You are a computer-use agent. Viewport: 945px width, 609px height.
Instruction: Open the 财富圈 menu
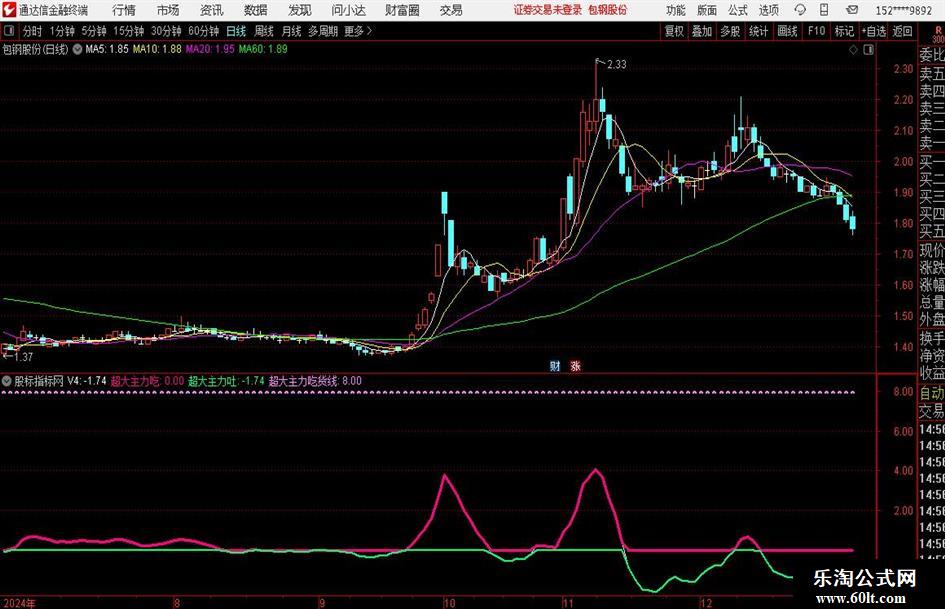coord(402,10)
